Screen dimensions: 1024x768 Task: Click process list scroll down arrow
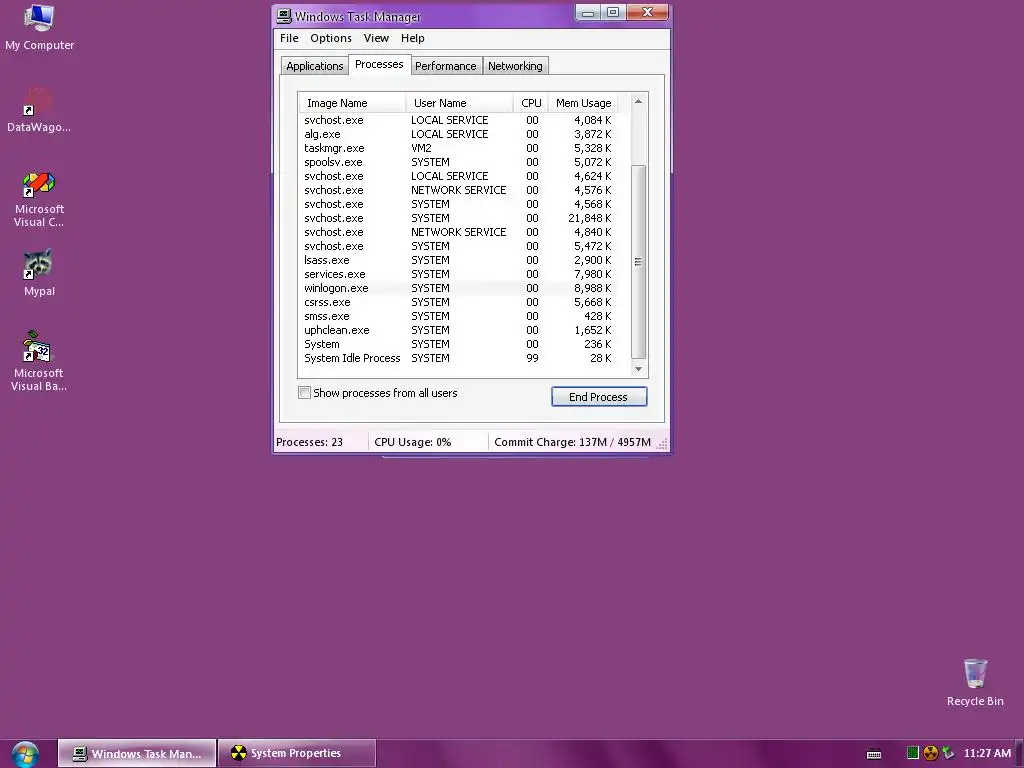pyautogui.click(x=638, y=369)
